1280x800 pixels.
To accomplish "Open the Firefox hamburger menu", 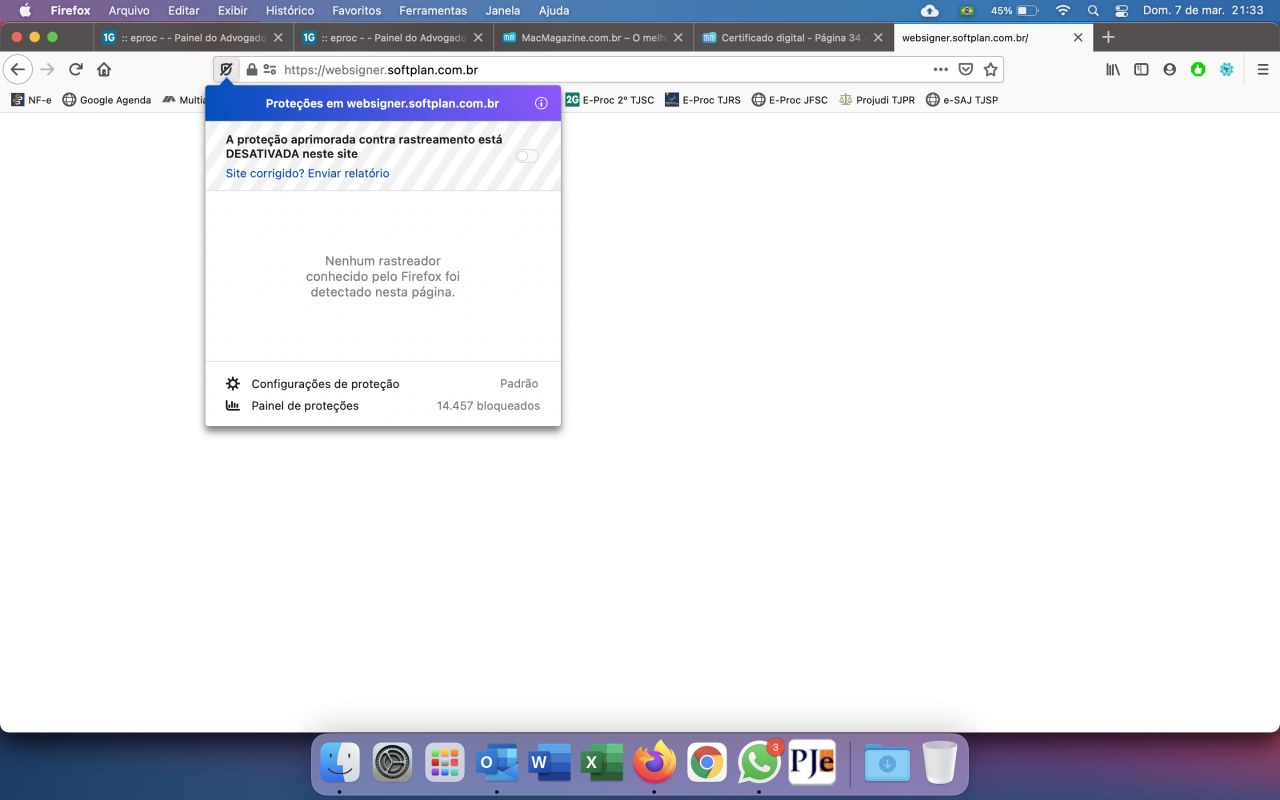I will coord(1263,70).
